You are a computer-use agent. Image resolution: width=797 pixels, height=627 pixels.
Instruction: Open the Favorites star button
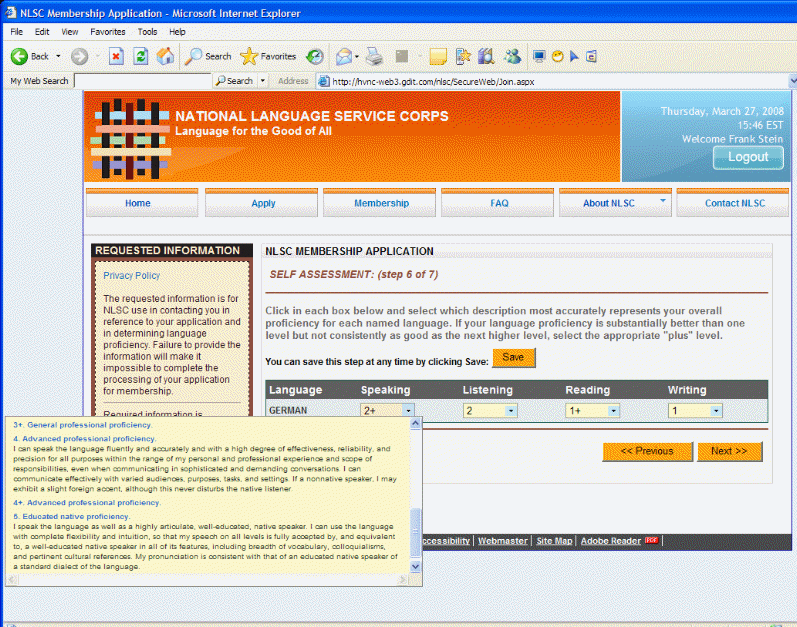(268, 56)
